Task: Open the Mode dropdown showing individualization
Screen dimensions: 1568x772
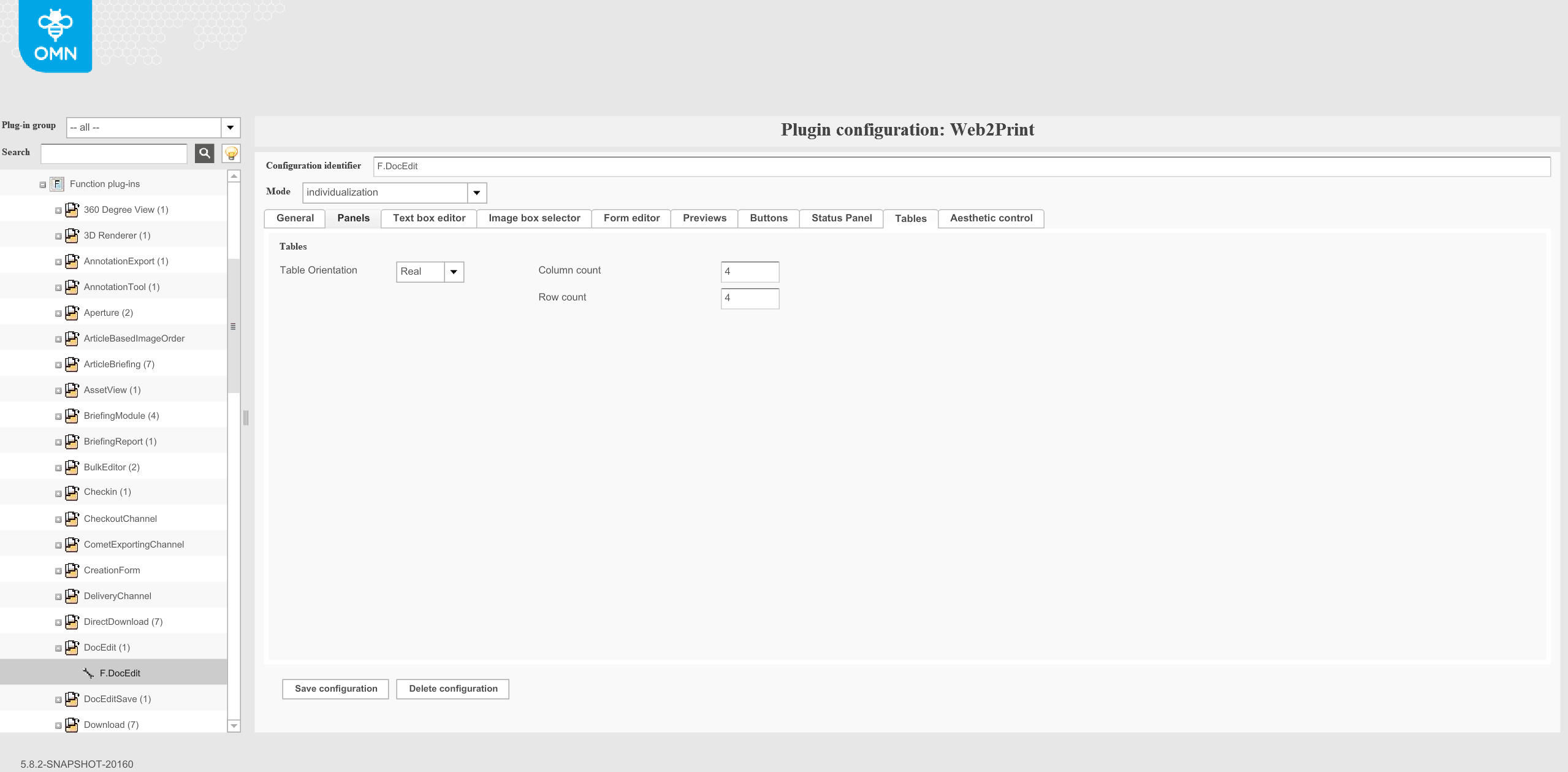Action: click(477, 192)
